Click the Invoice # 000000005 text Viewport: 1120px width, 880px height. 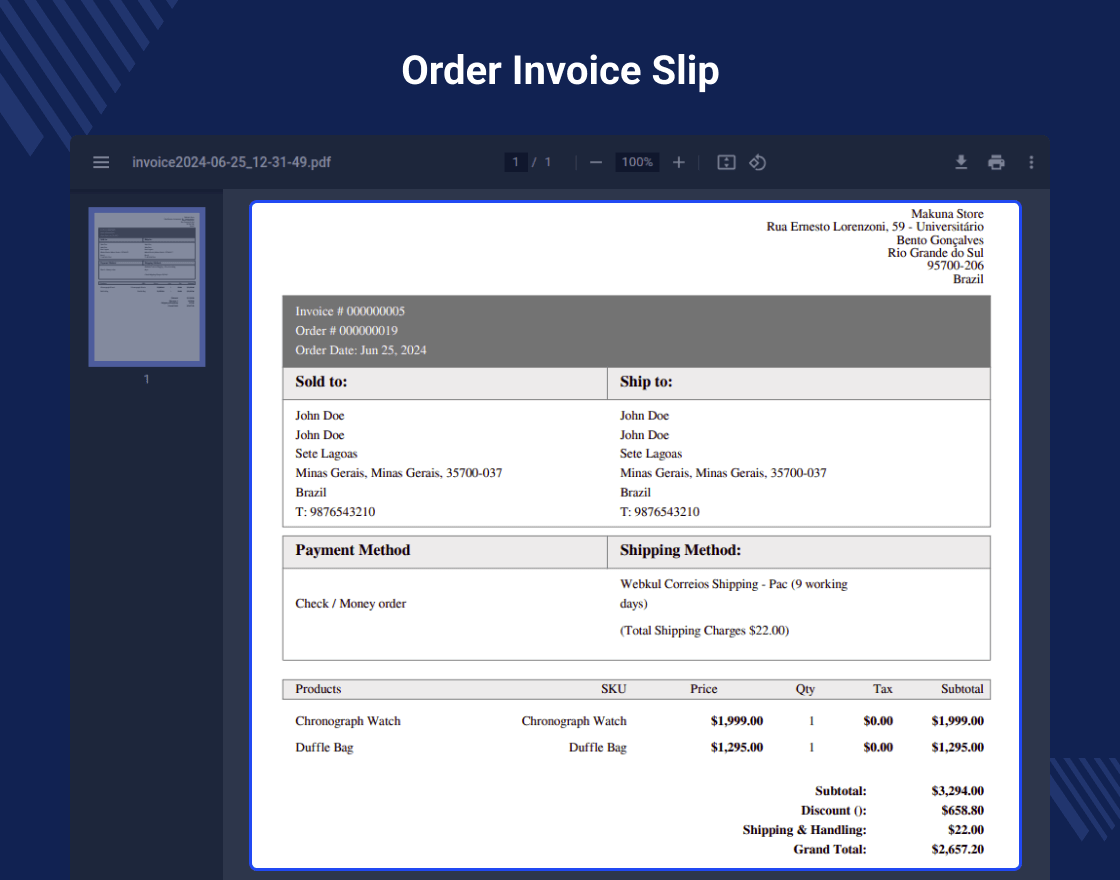point(350,311)
